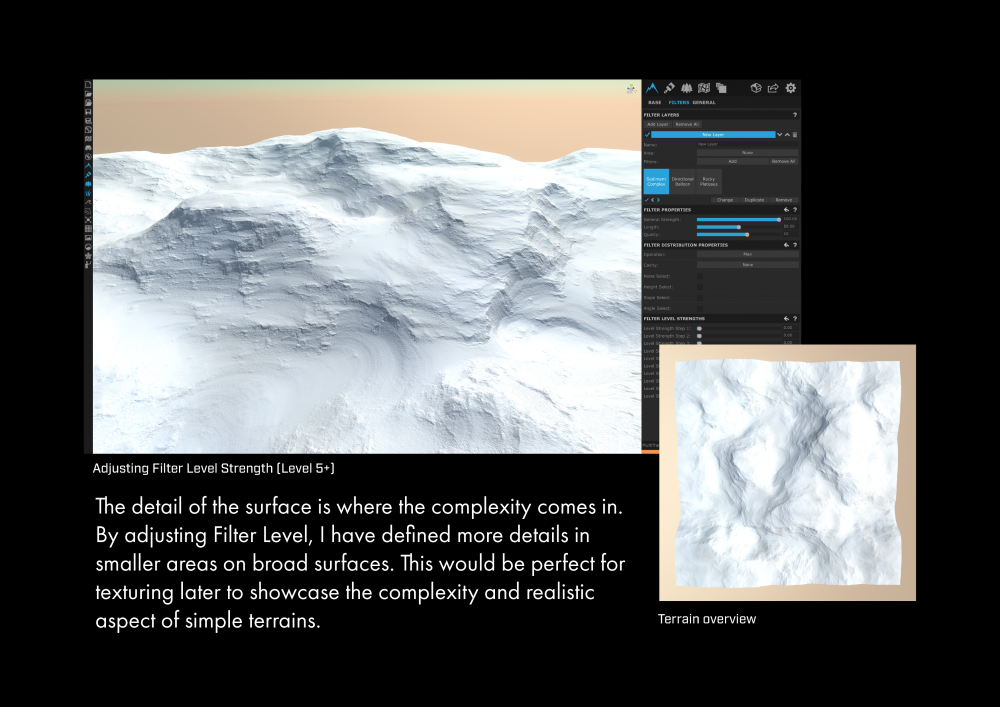Switch to the GENERAL tab
This screenshot has height=707, width=1000.
(704, 102)
